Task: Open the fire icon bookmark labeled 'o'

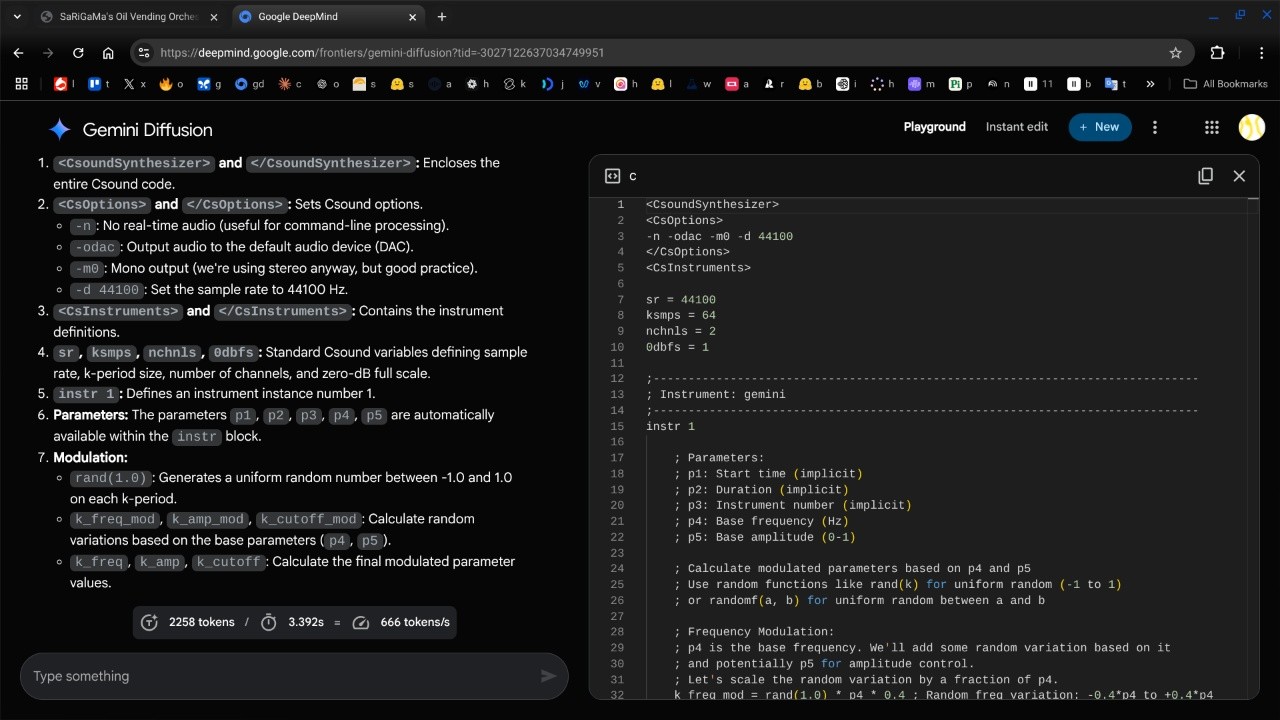Action: pos(171,84)
